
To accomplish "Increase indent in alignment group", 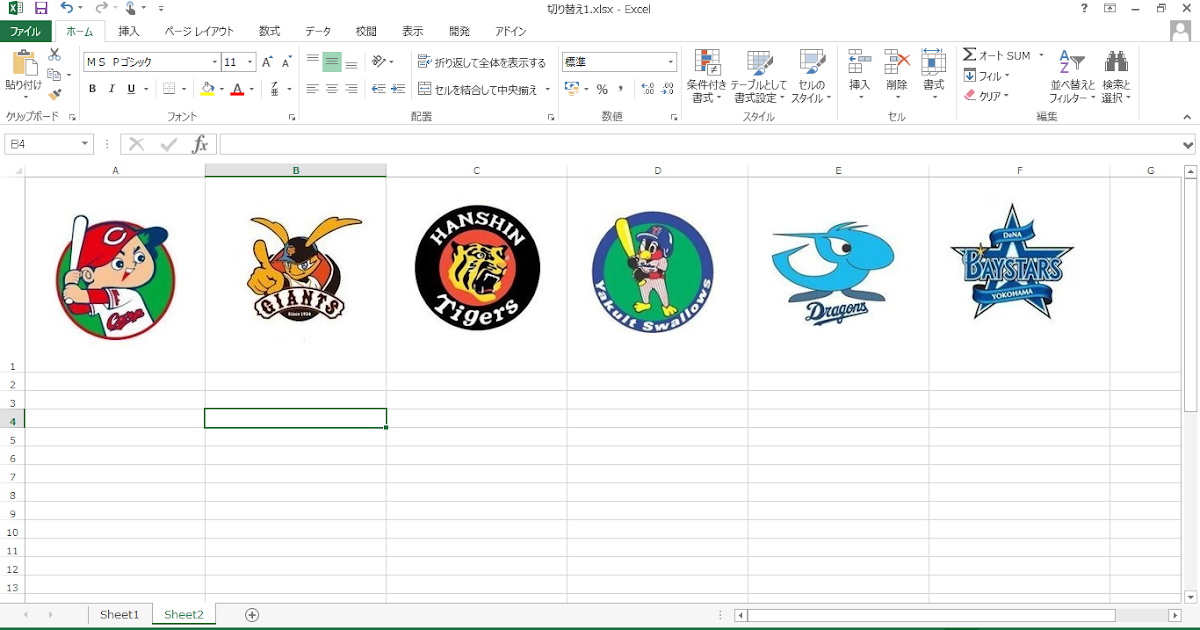I will coord(398,89).
